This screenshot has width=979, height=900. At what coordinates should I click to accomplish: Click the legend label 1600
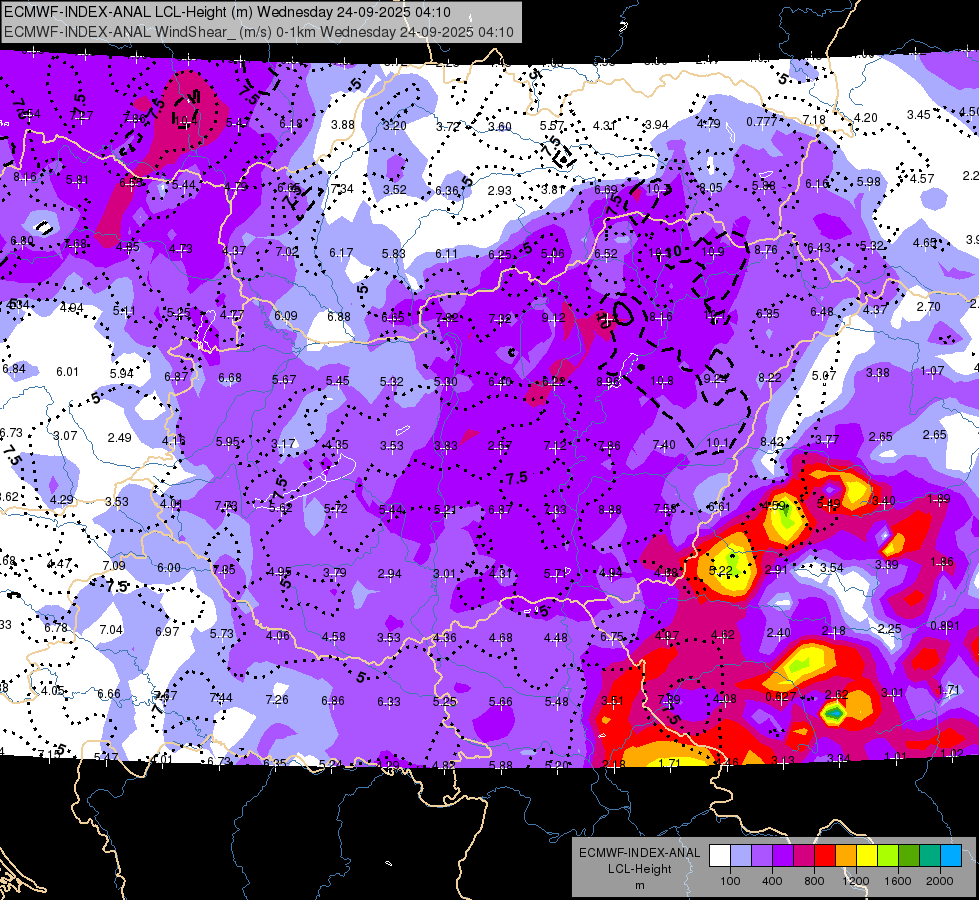tap(898, 881)
